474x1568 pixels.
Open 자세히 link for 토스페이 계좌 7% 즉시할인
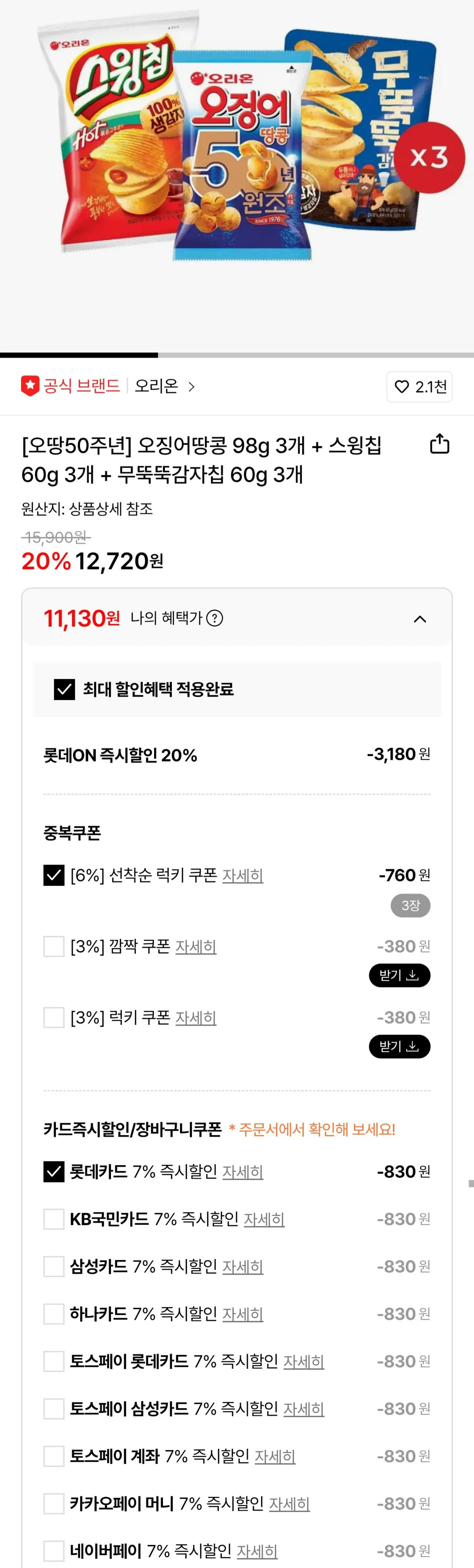275,1456
